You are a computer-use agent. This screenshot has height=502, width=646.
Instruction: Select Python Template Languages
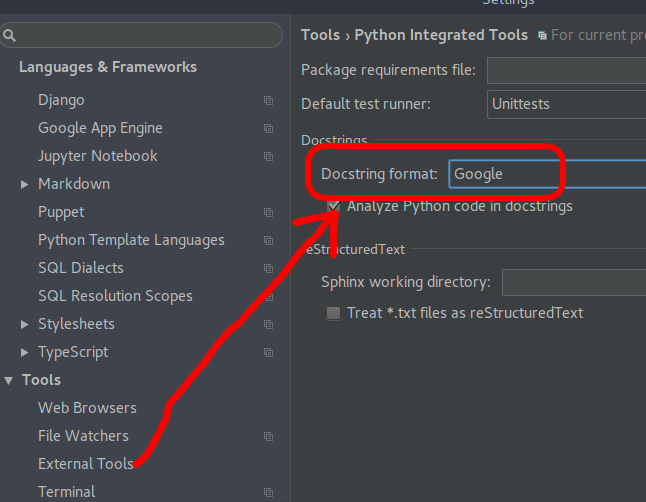[x=131, y=240]
